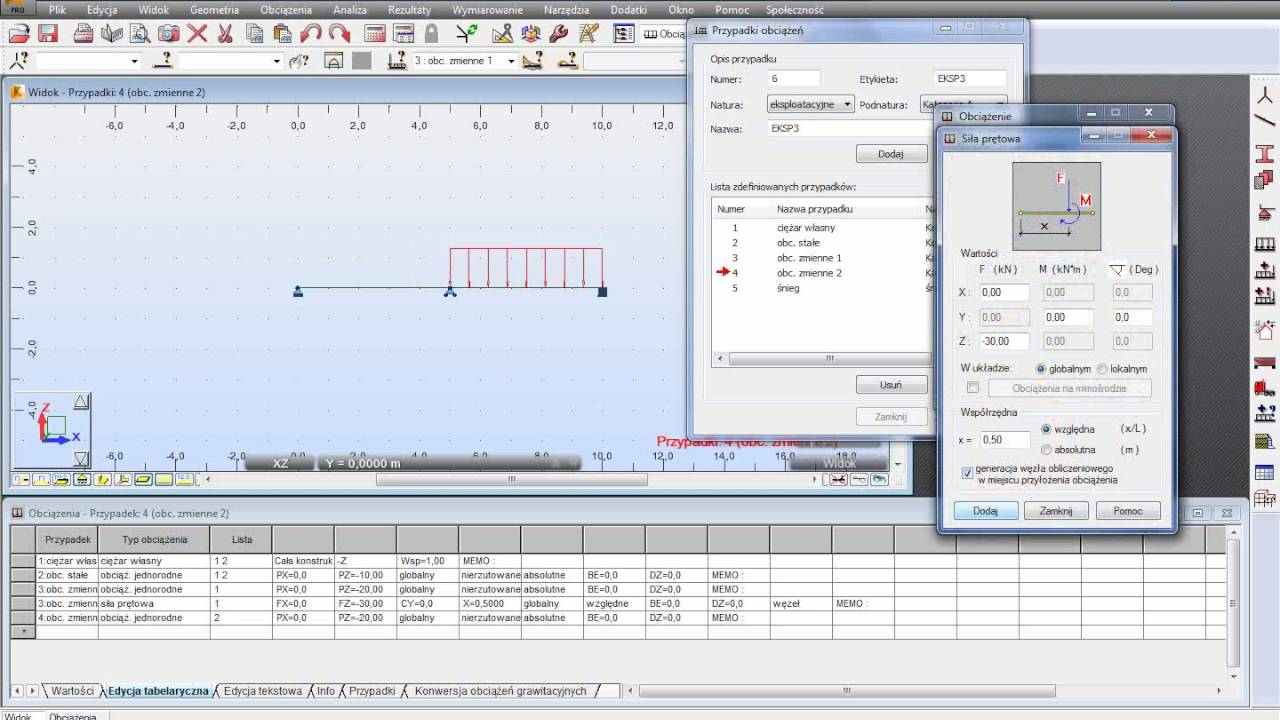1280x720 pixels.
Task: Click the print preview magnifier icon
Action: (x=140, y=33)
